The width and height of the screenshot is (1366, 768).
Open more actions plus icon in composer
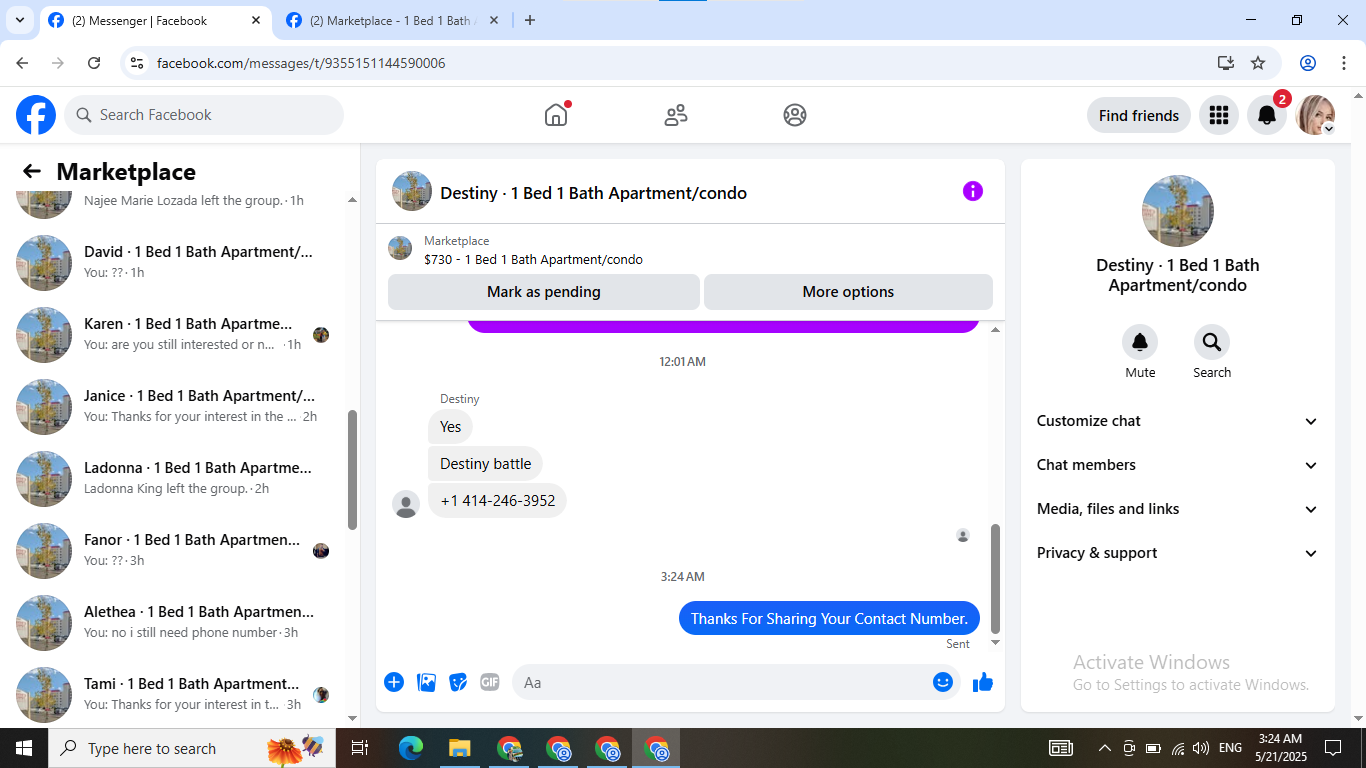tap(394, 682)
